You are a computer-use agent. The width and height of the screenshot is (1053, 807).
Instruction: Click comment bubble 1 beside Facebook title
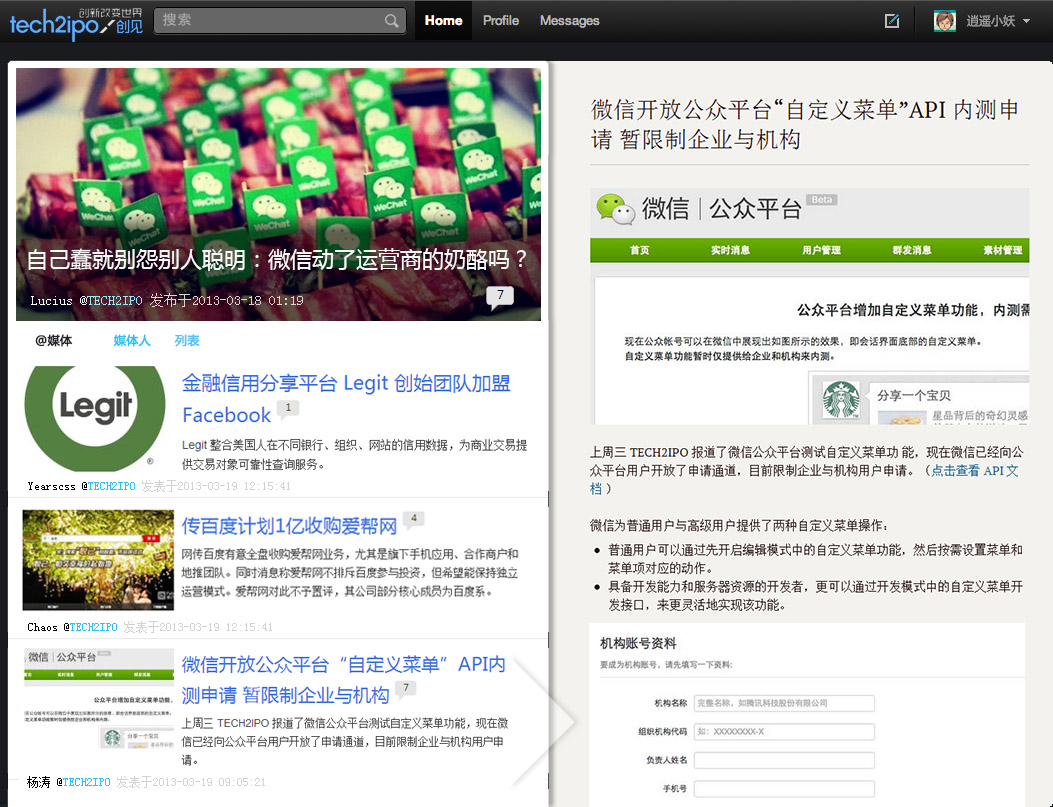pos(288,408)
